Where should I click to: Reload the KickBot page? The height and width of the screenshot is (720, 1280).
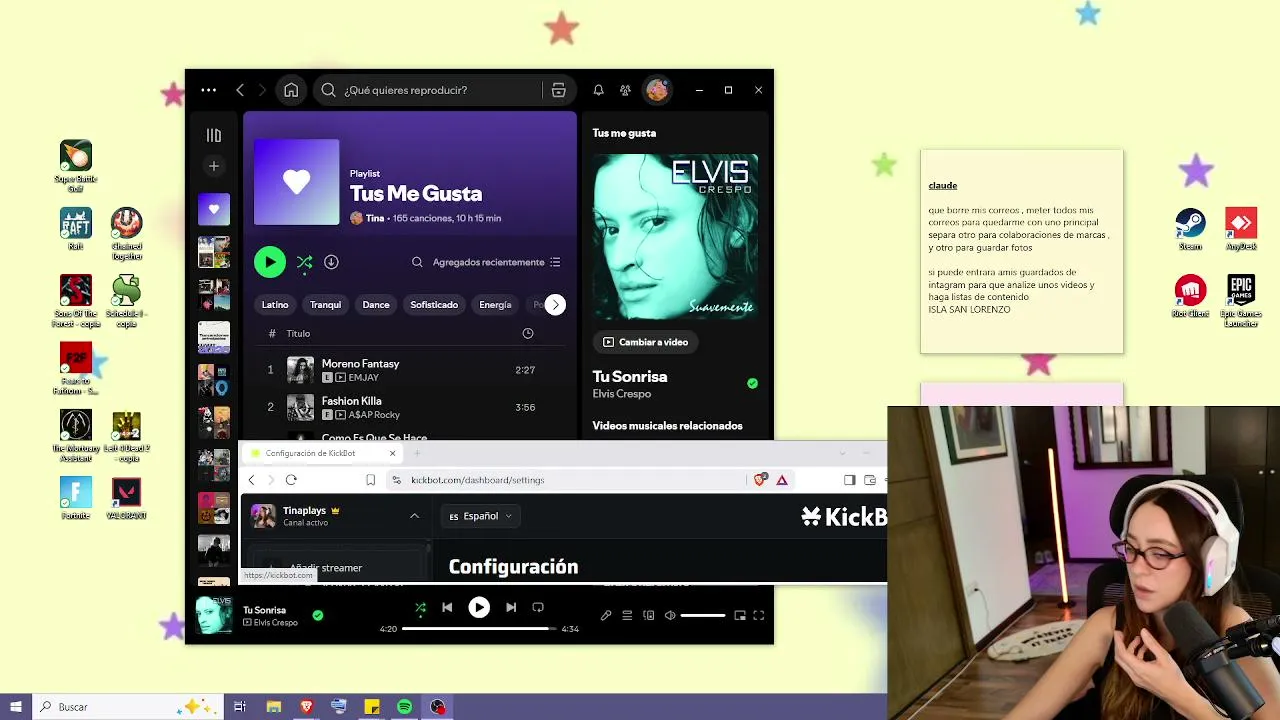click(291, 480)
